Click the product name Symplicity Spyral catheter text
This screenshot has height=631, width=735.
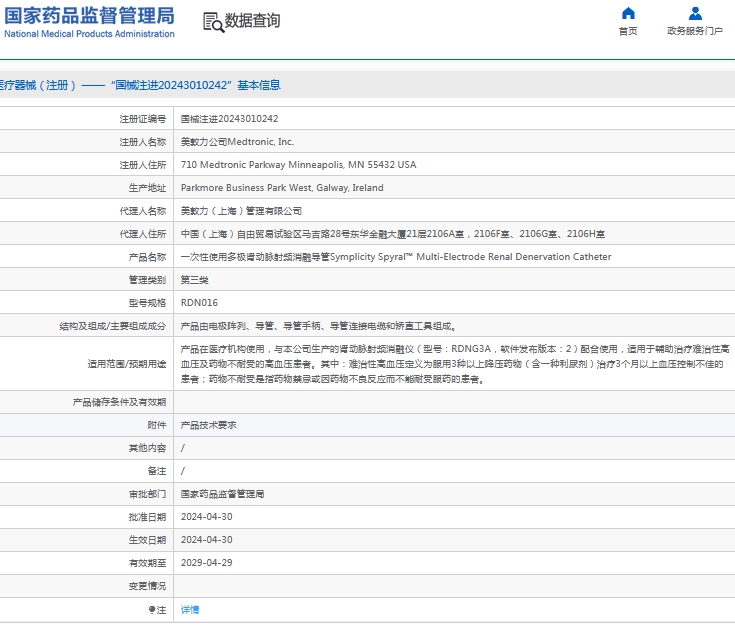point(396,257)
